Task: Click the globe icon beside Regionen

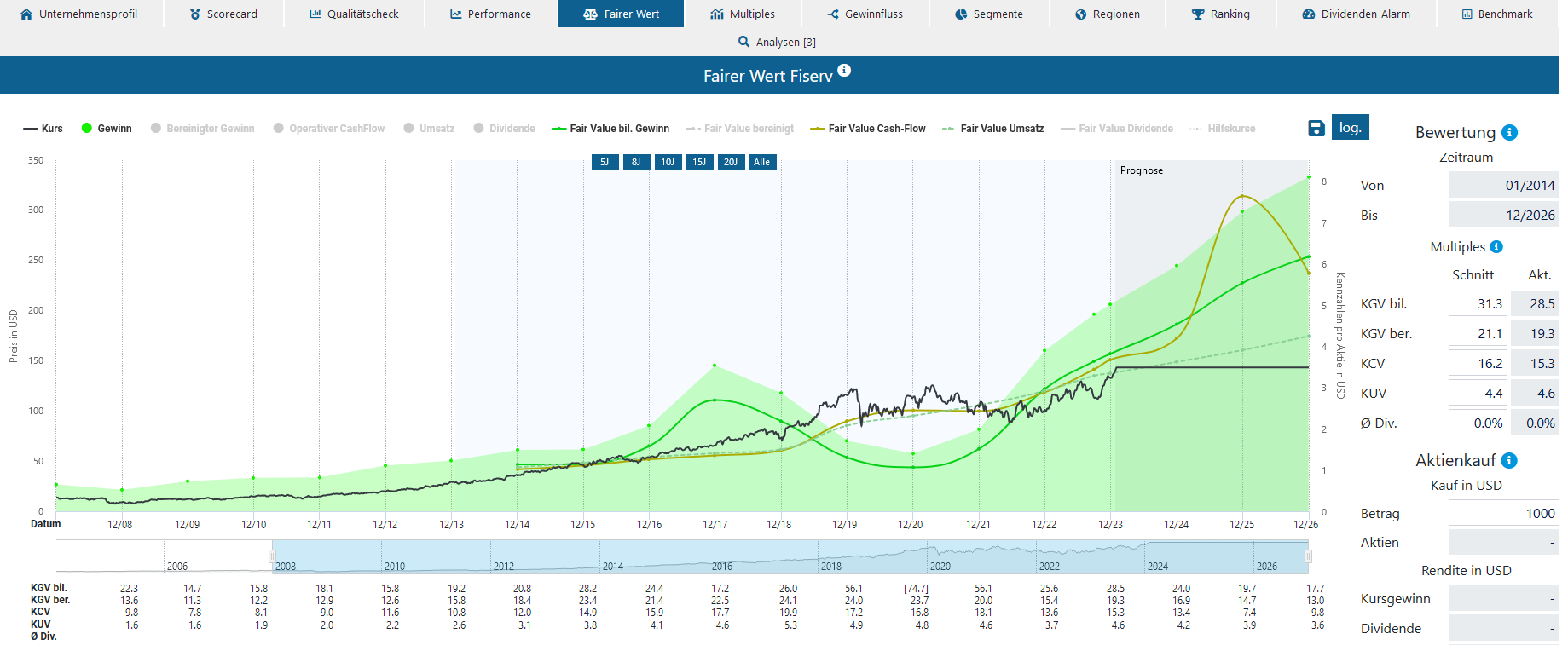Action: pos(1081,14)
